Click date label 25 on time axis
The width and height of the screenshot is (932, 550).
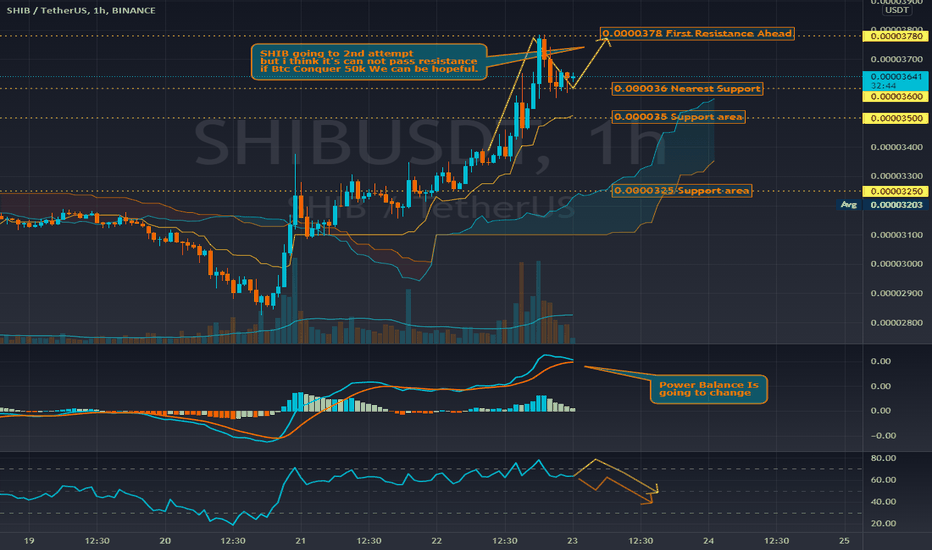[x=844, y=540]
